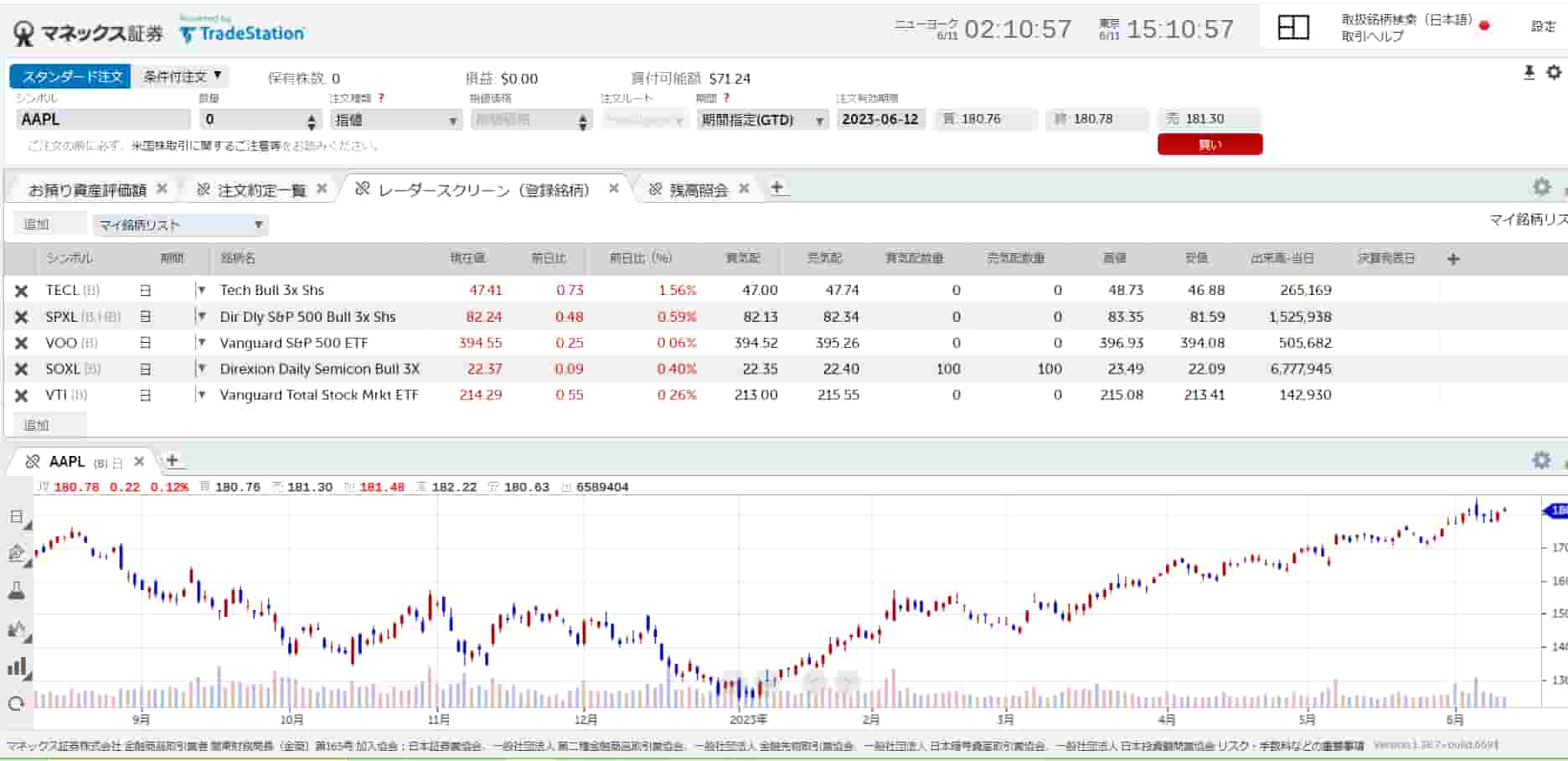This screenshot has width=1568, height=761.
Task: Toggle link icon on balance inquiry tab
Action: tap(655, 189)
